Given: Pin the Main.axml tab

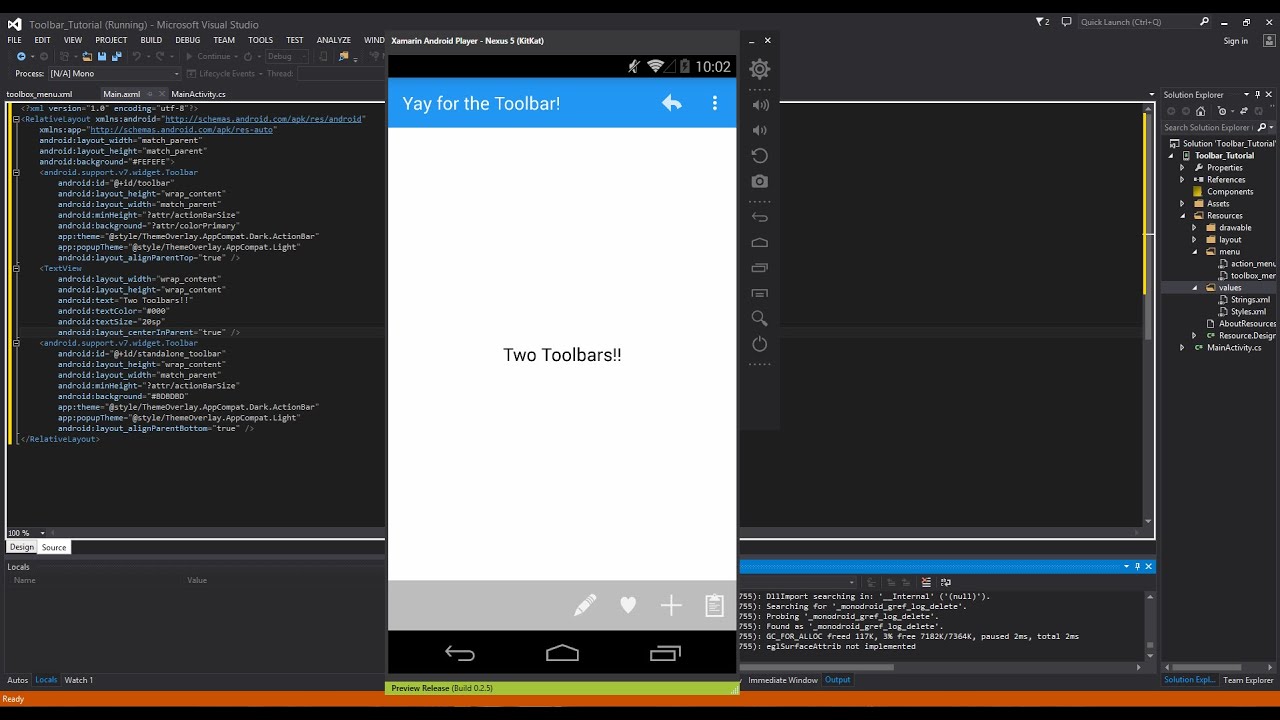Looking at the screenshot, I should 150,94.
